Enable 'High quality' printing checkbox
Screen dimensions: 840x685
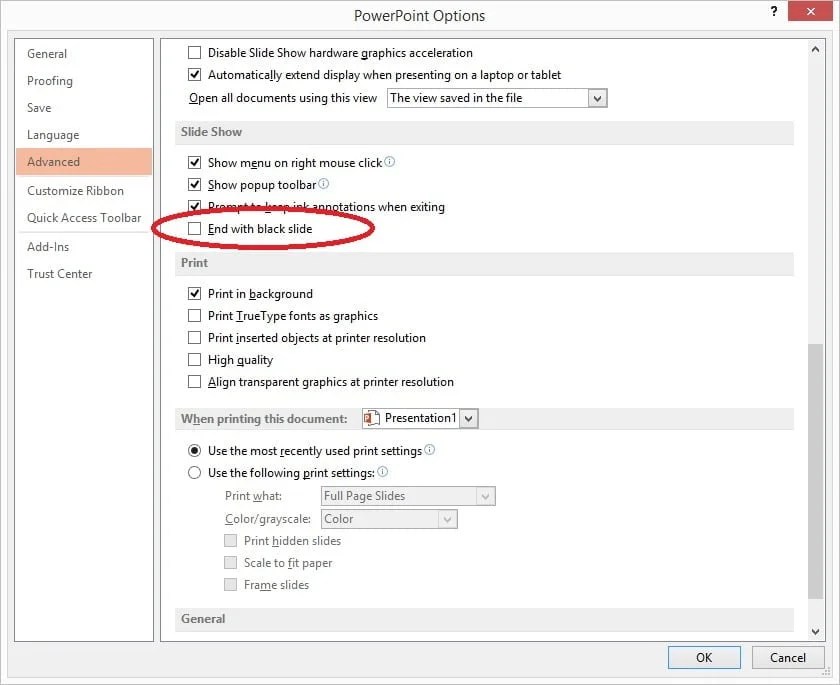tap(194, 359)
